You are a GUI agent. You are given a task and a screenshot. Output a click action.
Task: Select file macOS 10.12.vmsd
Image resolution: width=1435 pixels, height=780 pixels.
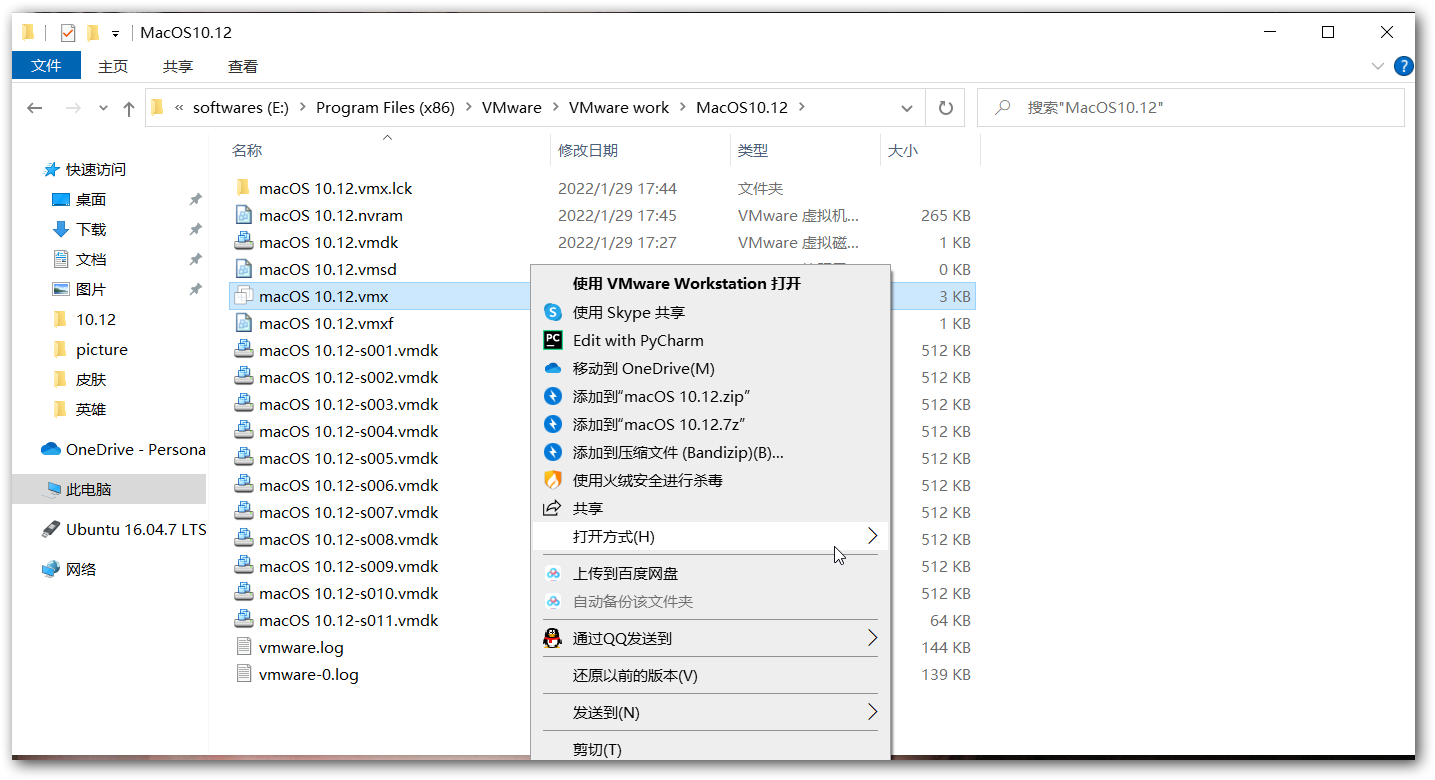(328, 269)
